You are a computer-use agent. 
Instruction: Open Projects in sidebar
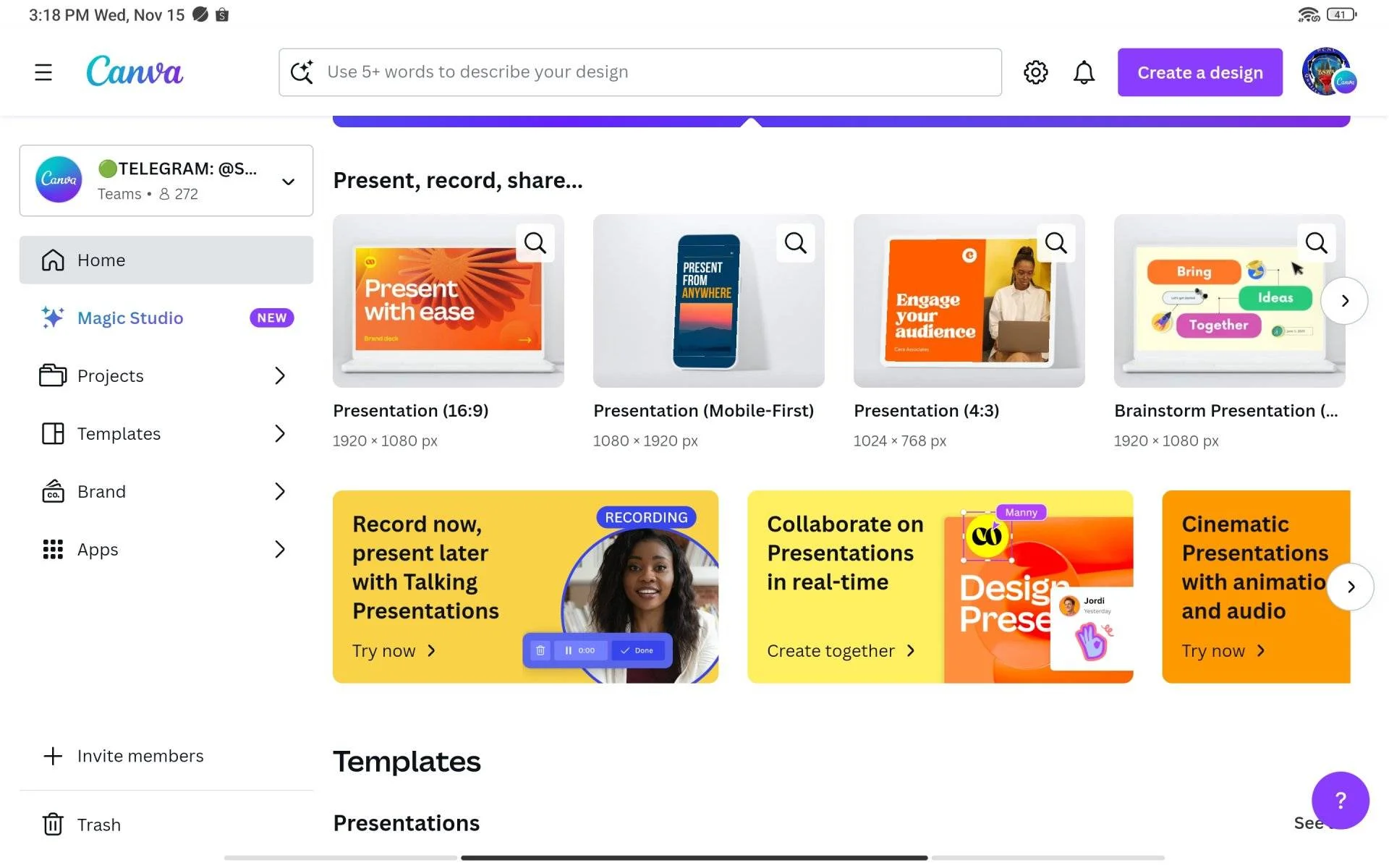click(x=166, y=375)
